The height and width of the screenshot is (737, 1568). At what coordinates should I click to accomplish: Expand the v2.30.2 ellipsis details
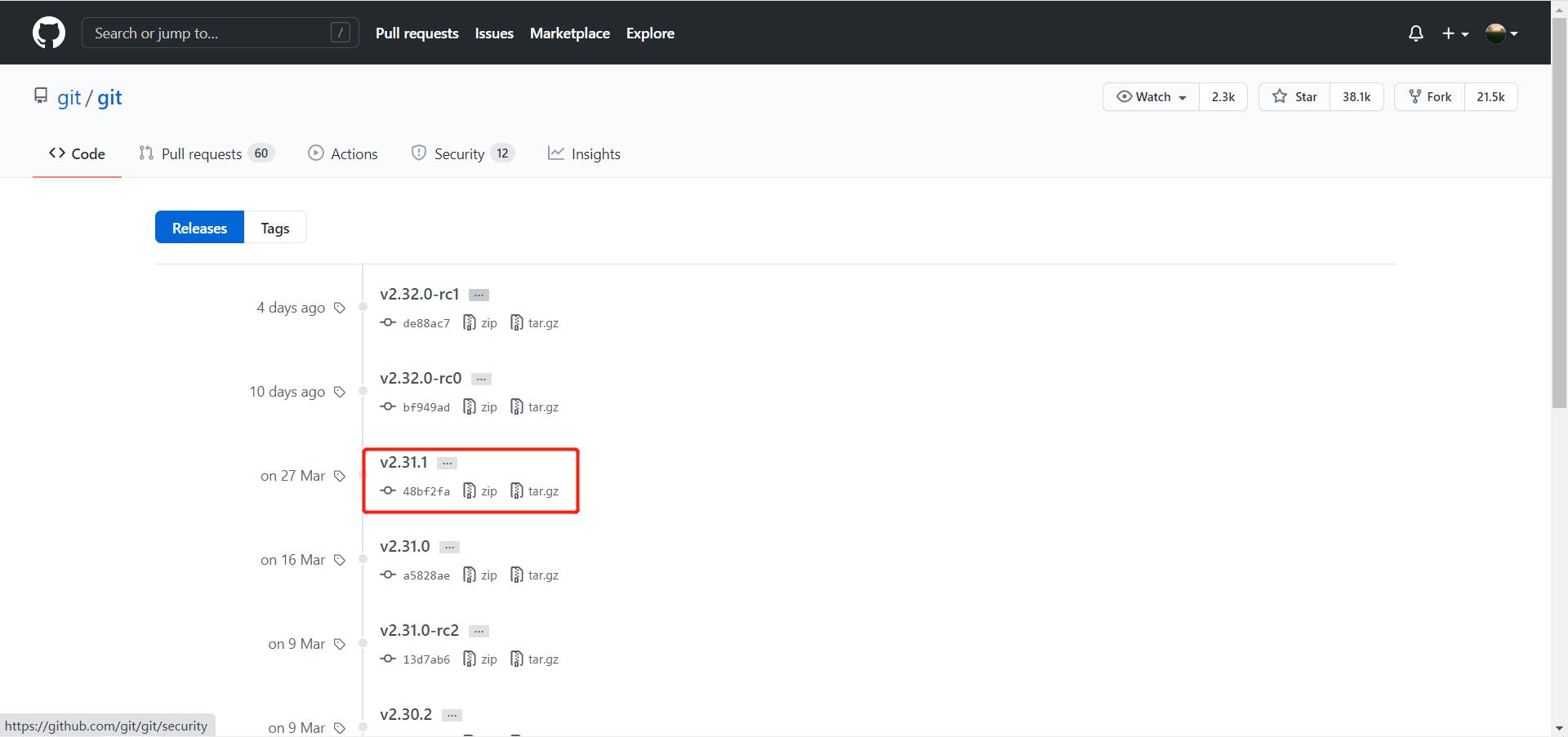point(452,715)
